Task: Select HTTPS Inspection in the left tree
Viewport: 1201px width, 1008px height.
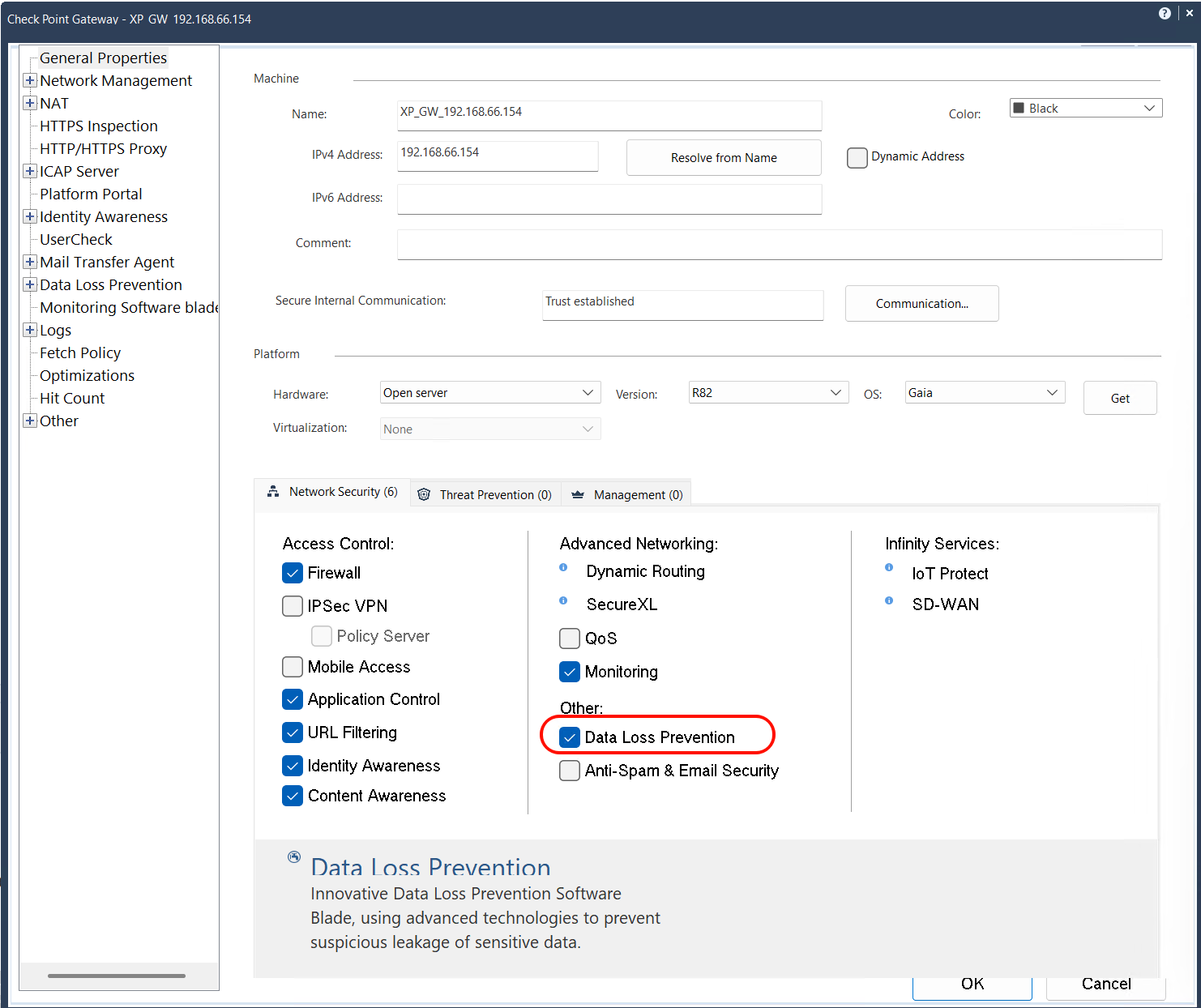Action: 98,126
